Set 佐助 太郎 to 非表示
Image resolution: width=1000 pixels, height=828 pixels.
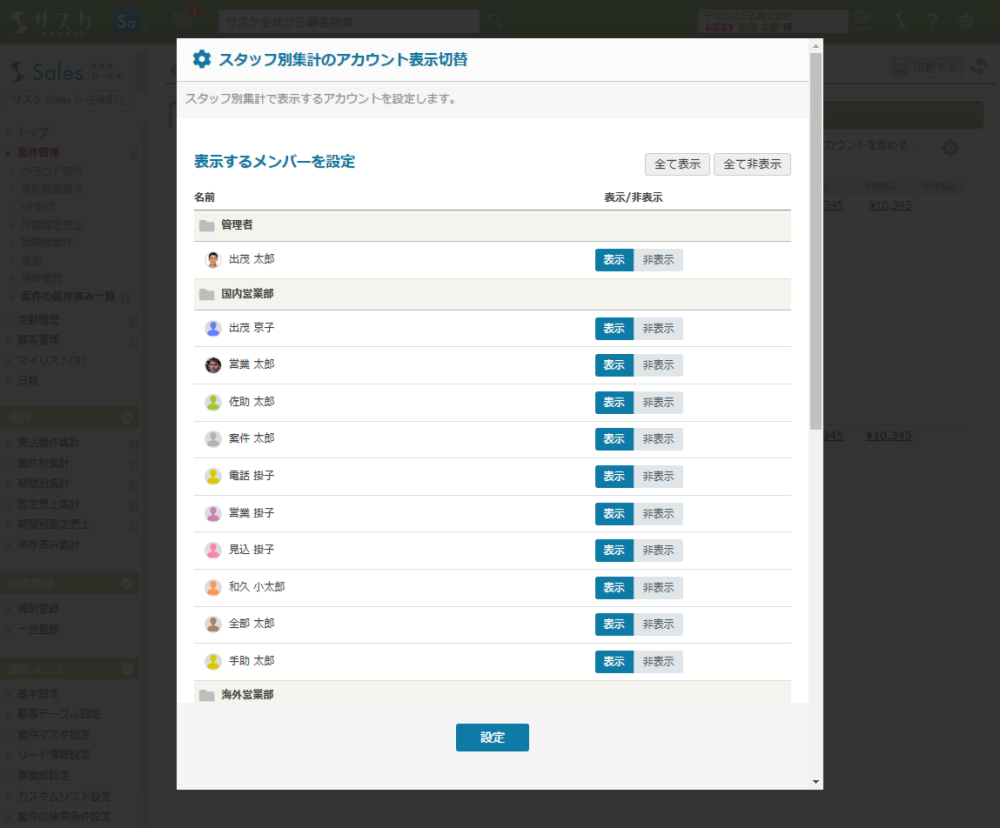point(658,403)
